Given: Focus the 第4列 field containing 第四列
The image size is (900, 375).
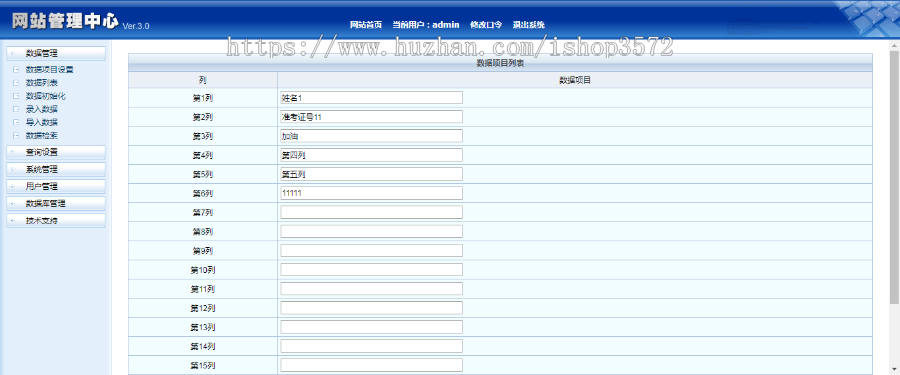Looking at the screenshot, I should pos(371,155).
